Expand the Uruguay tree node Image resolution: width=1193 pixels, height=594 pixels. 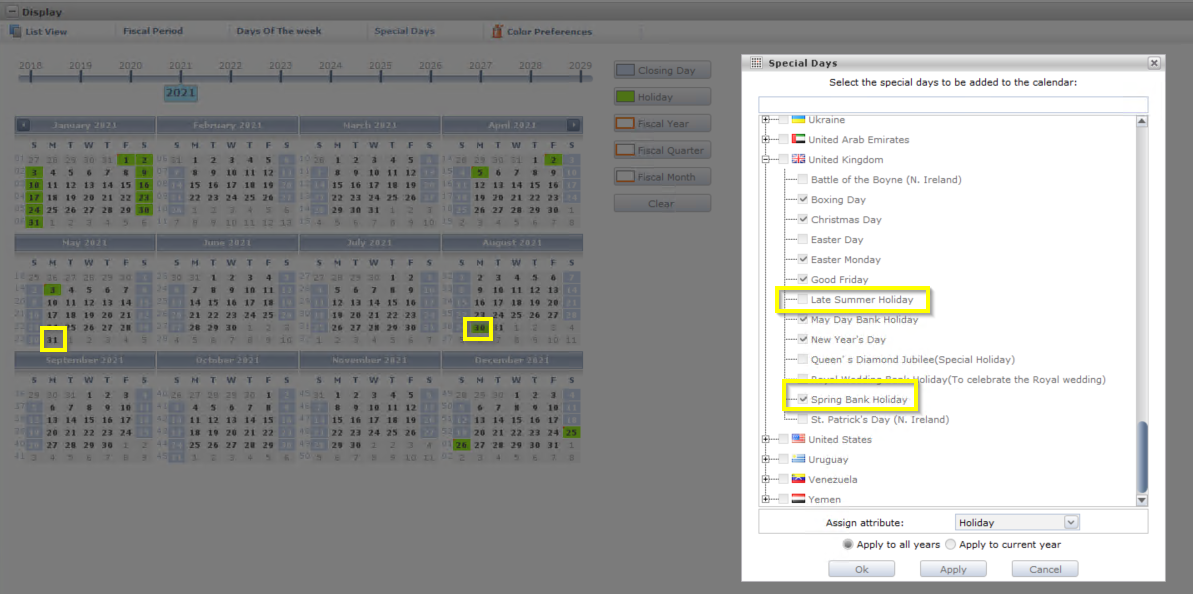[766, 459]
